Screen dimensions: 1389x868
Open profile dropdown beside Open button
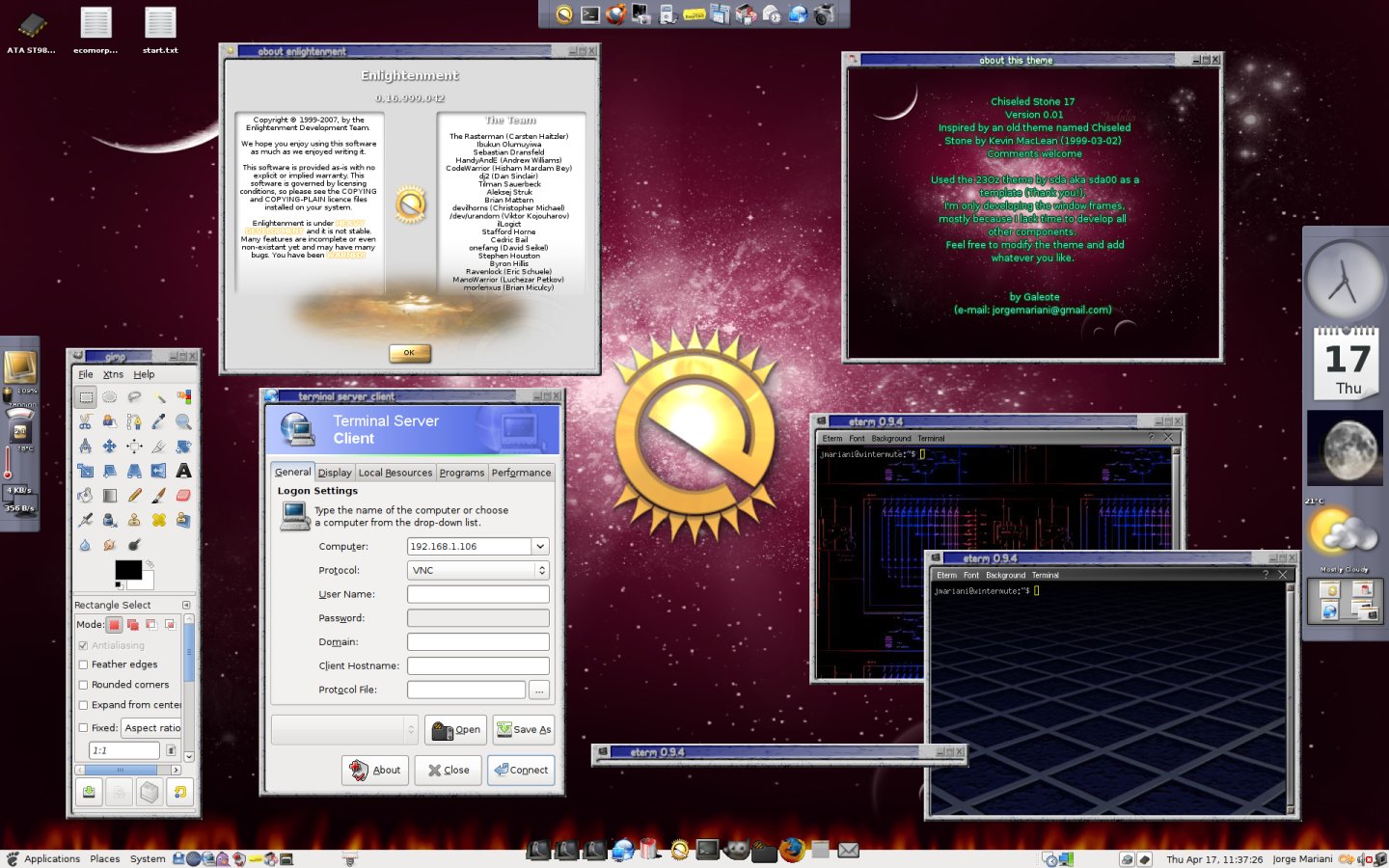[344, 729]
